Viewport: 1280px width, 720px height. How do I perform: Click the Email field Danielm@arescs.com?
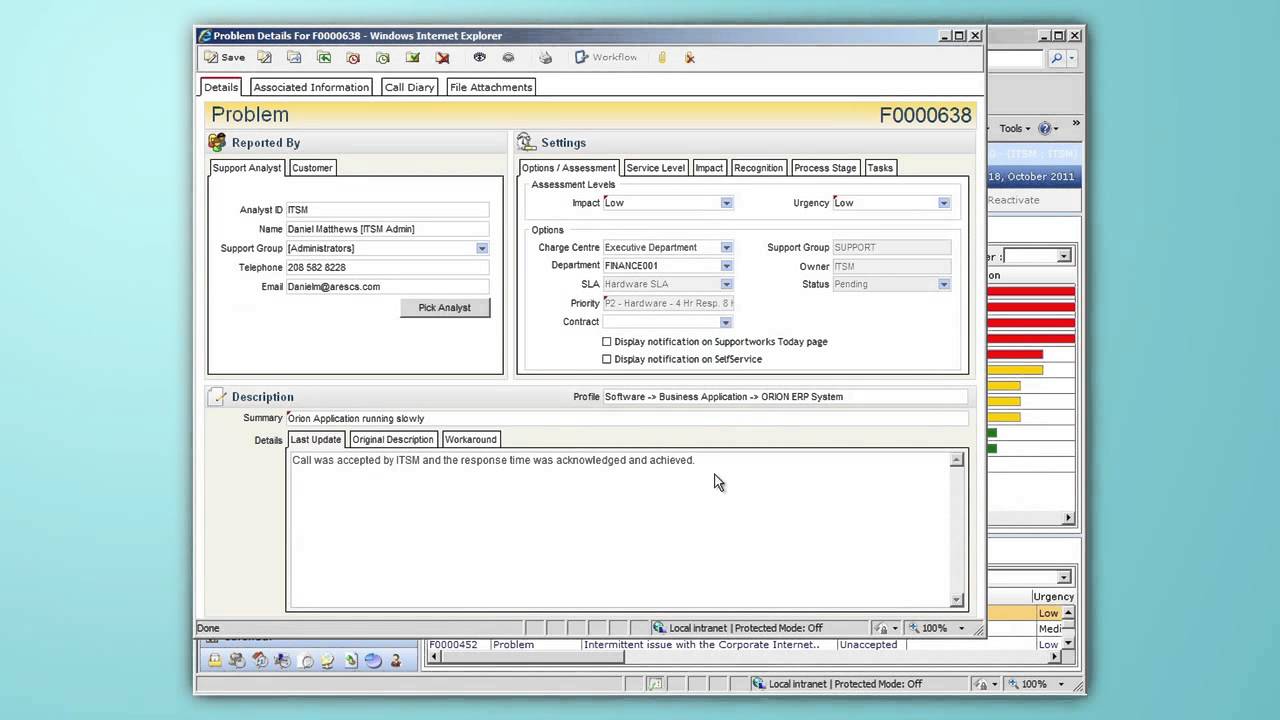pos(388,286)
